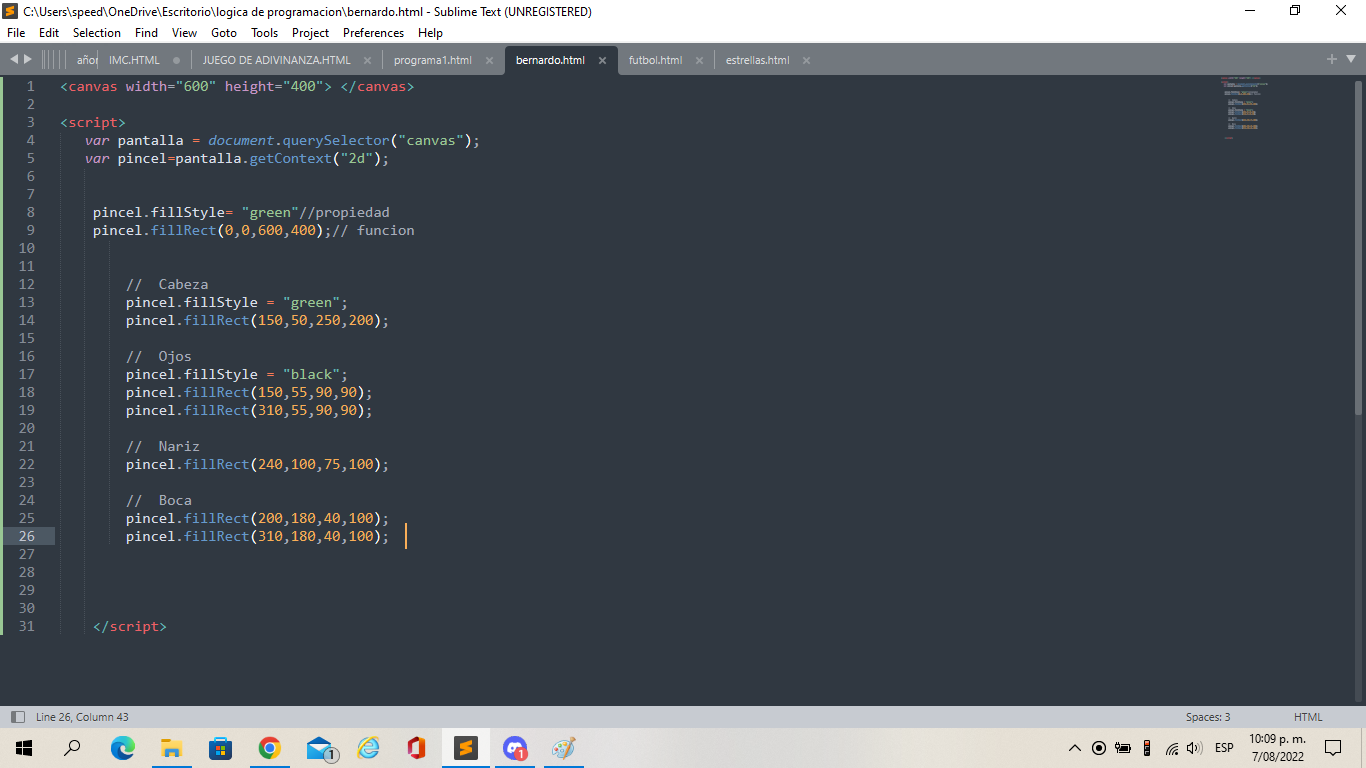The width and height of the screenshot is (1366, 768).
Task: Switch ESP keyboard language indicator
Action: (x=1224, y=748)
